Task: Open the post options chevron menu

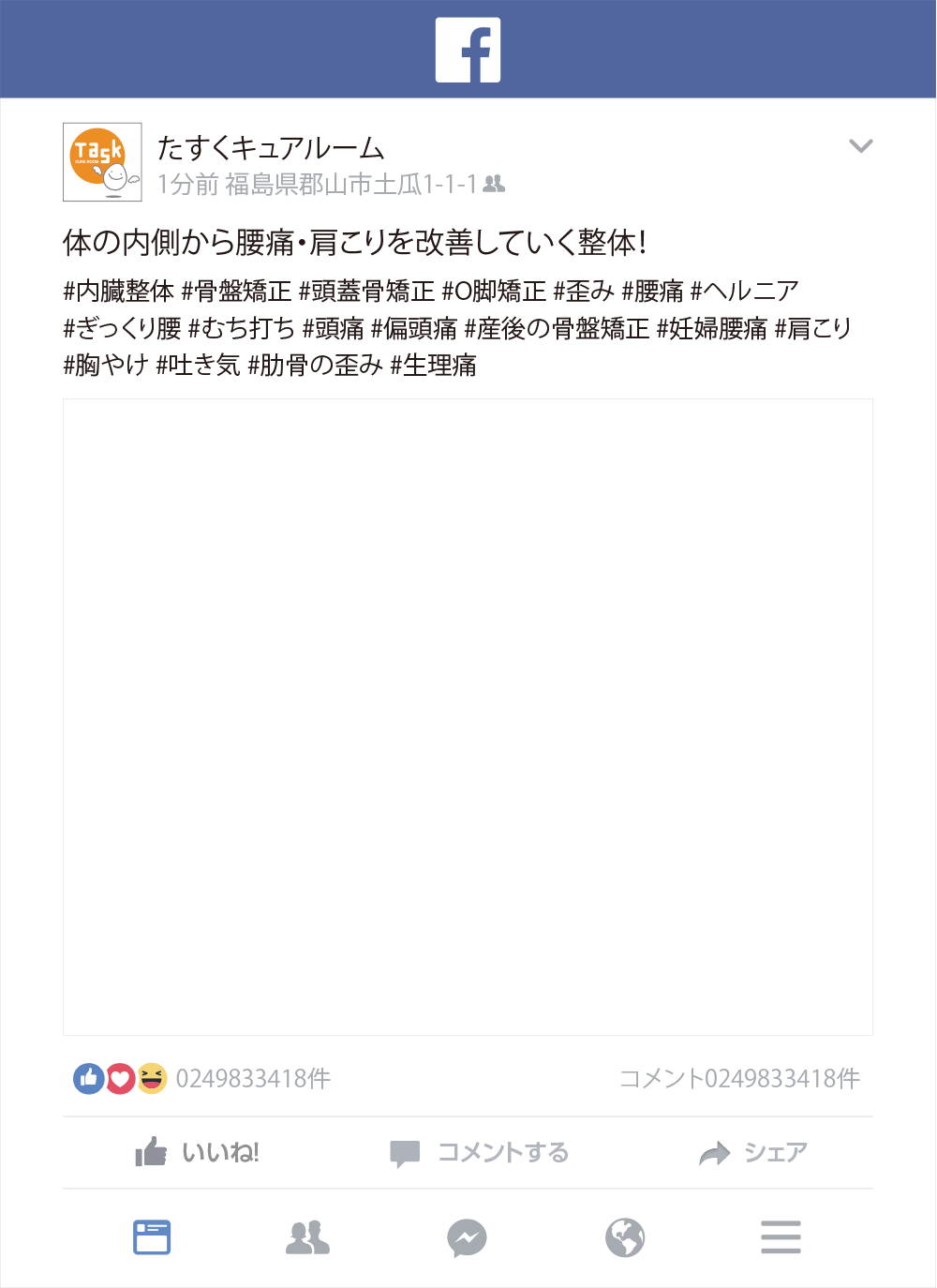Action: (x=860, y=146)
